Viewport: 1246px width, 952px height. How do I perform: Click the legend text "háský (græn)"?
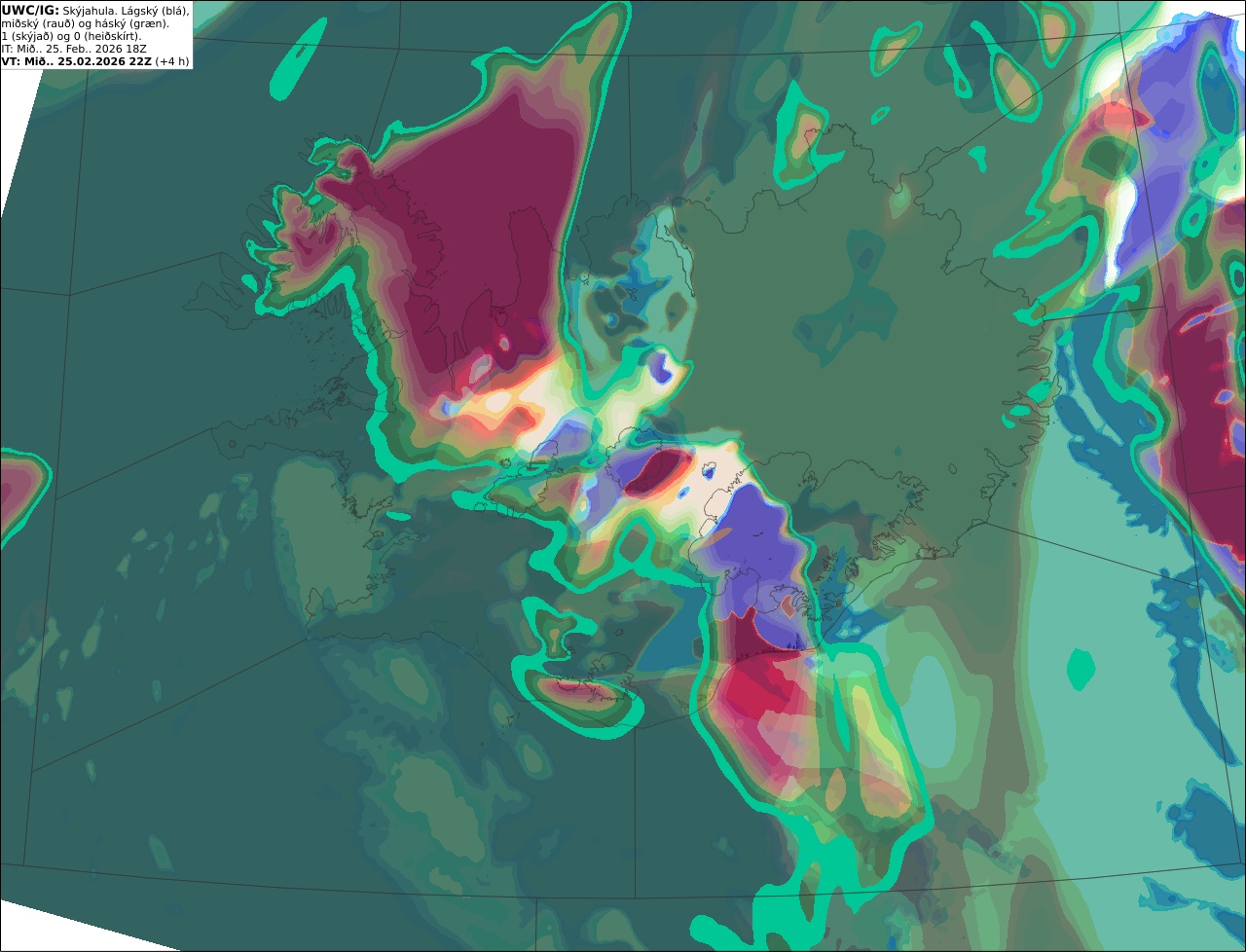pyautogui.click(x=131, y=23)
